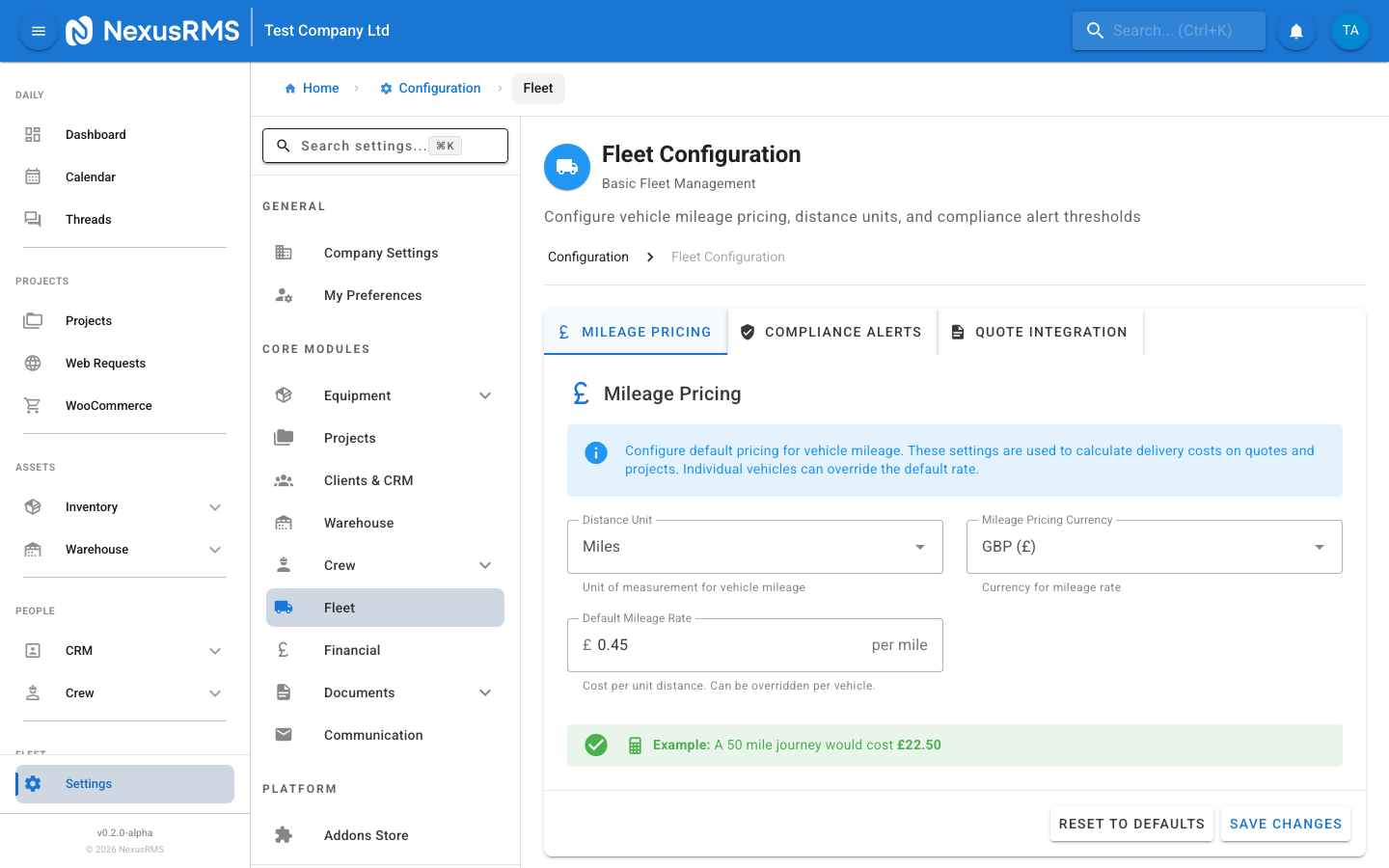Image resolution: width=1389 pixels, height=868 pixels.
Task: Click the TA user avatar
Action: click(x=1349, y=30)
